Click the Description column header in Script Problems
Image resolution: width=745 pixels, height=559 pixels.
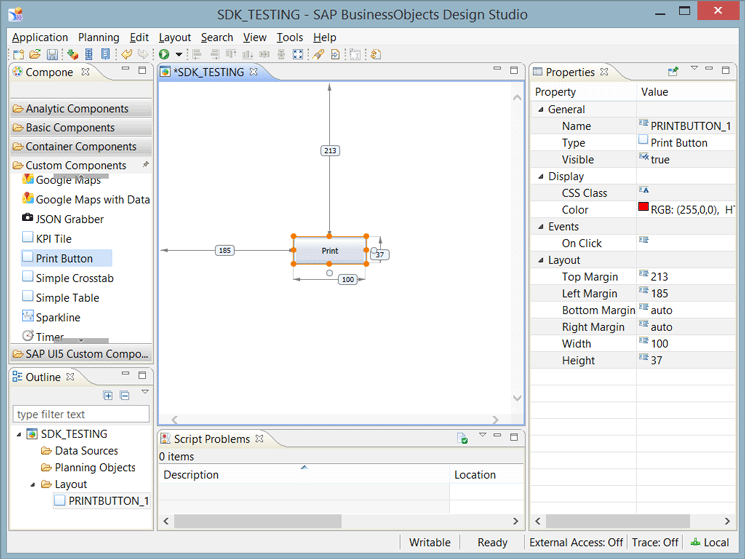(304, 474)
